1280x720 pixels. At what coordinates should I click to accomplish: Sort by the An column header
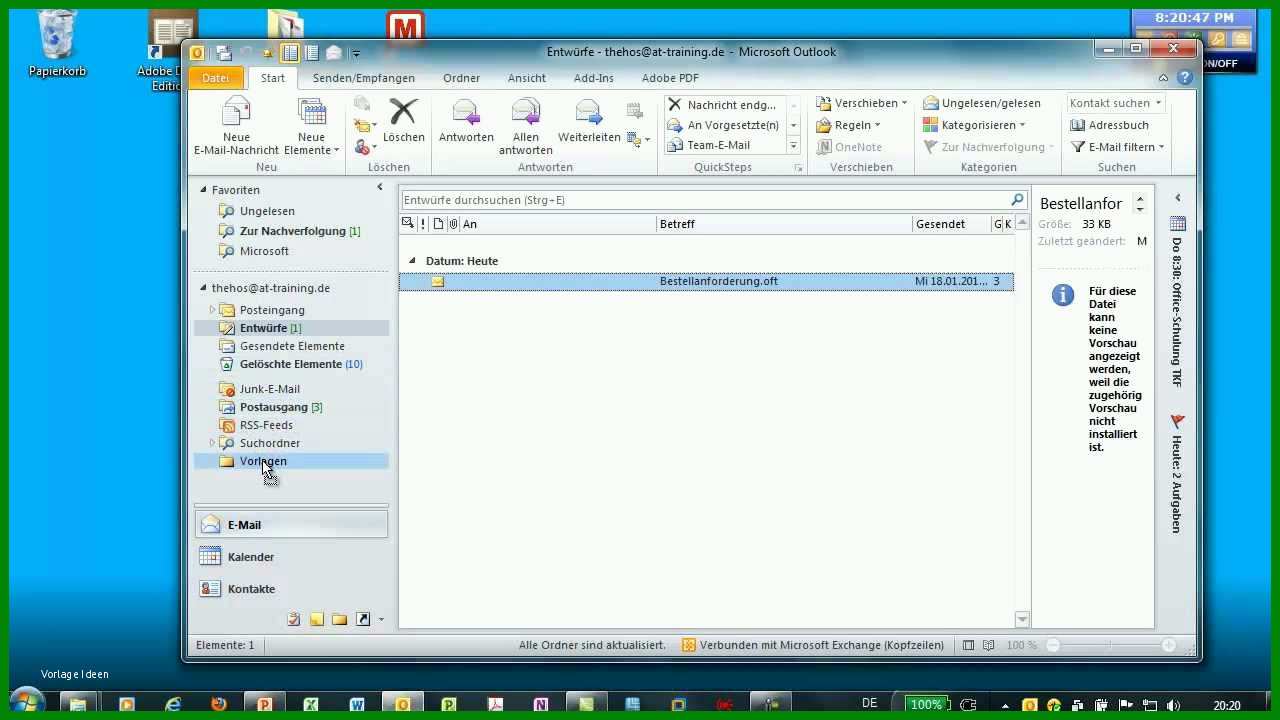click(x=557, y=224)
